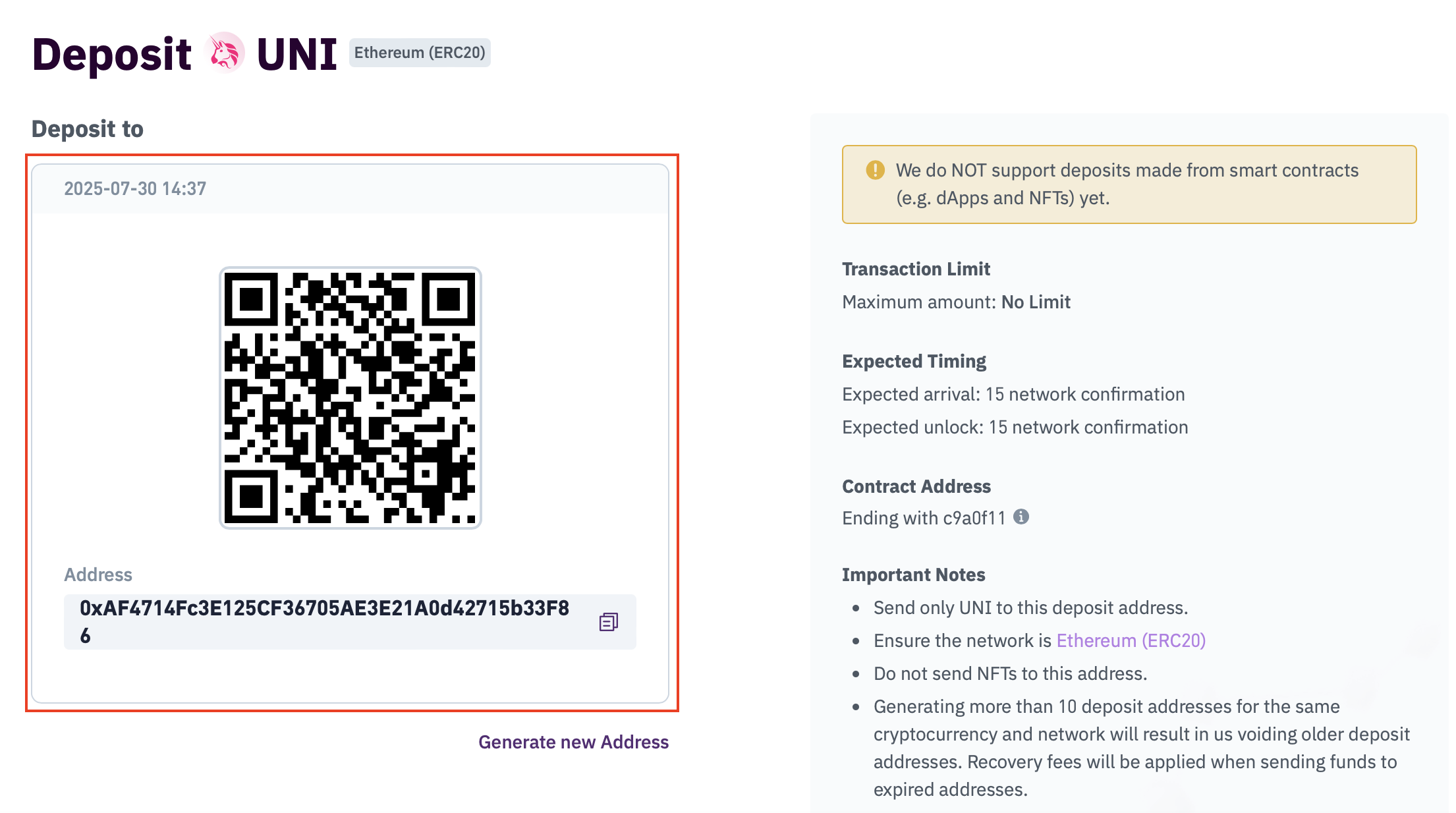Click the 'Deposit to' section label
Screen dimensions: 1456x813
[88, 128]
